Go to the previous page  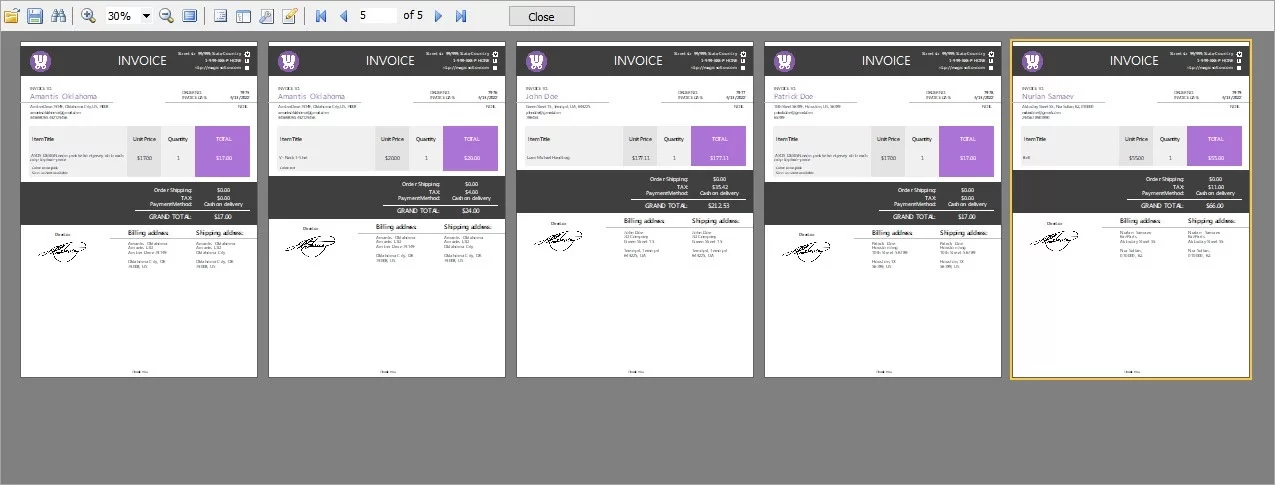(343, 16)
